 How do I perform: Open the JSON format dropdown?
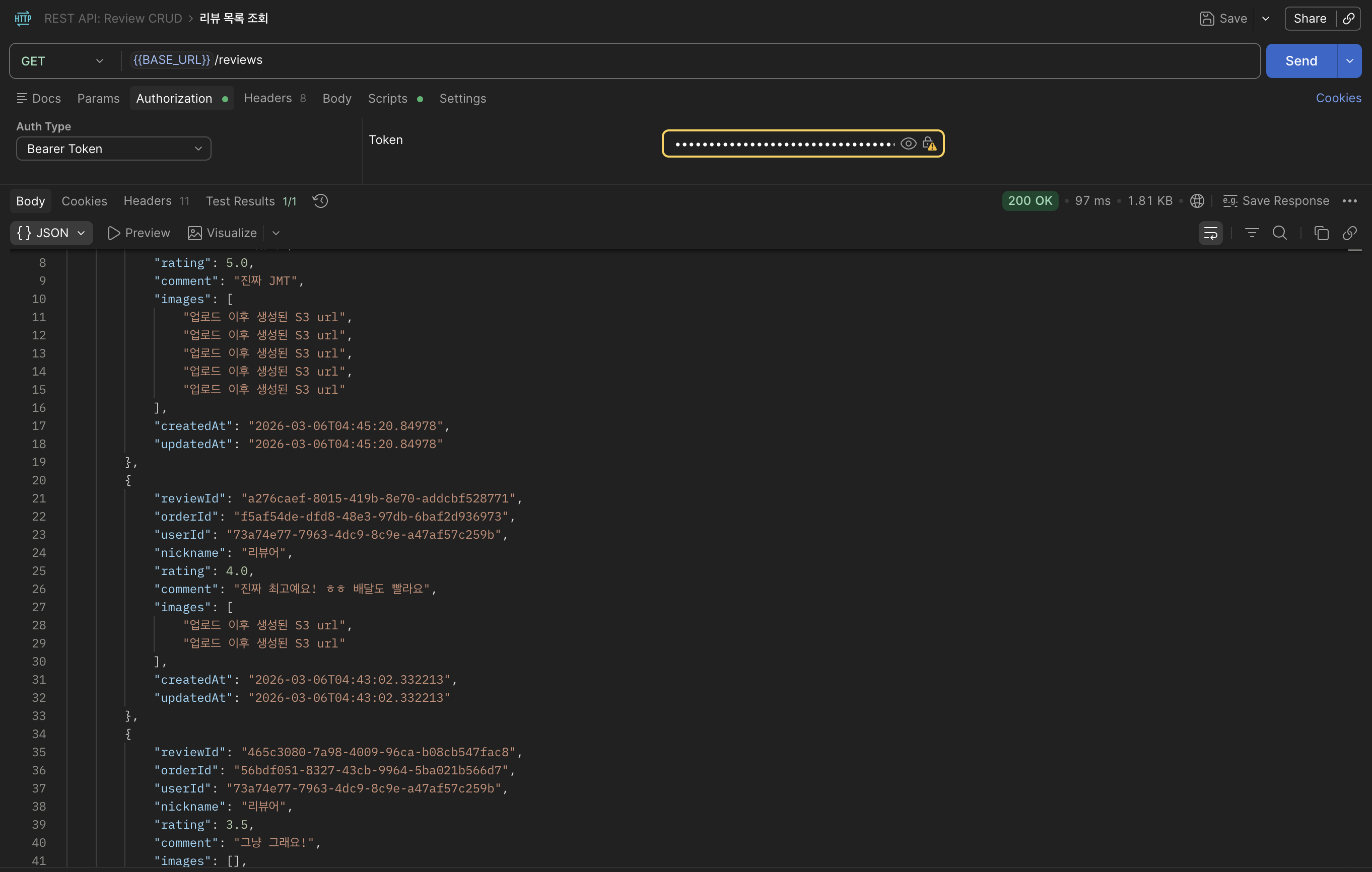[51, 233]
